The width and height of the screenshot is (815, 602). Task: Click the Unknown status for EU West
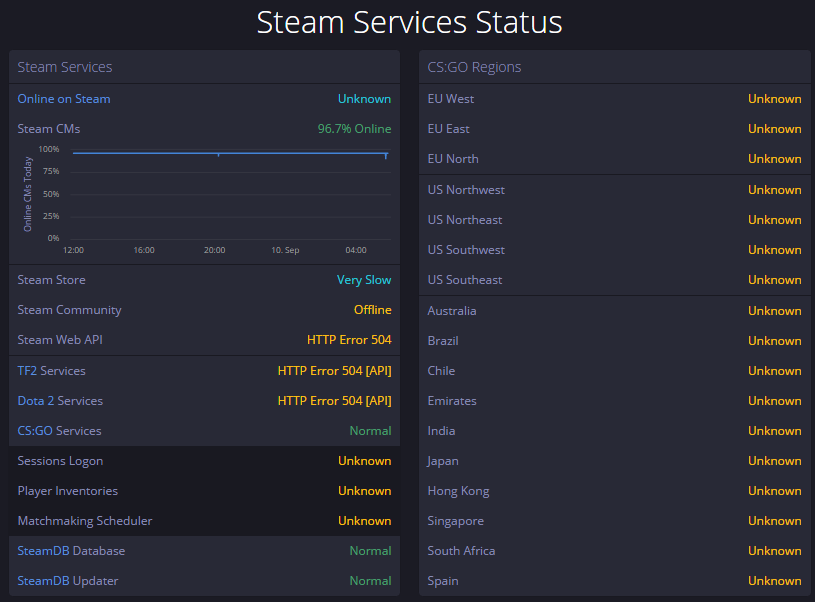pyautogui.click(x=774, y=99)
